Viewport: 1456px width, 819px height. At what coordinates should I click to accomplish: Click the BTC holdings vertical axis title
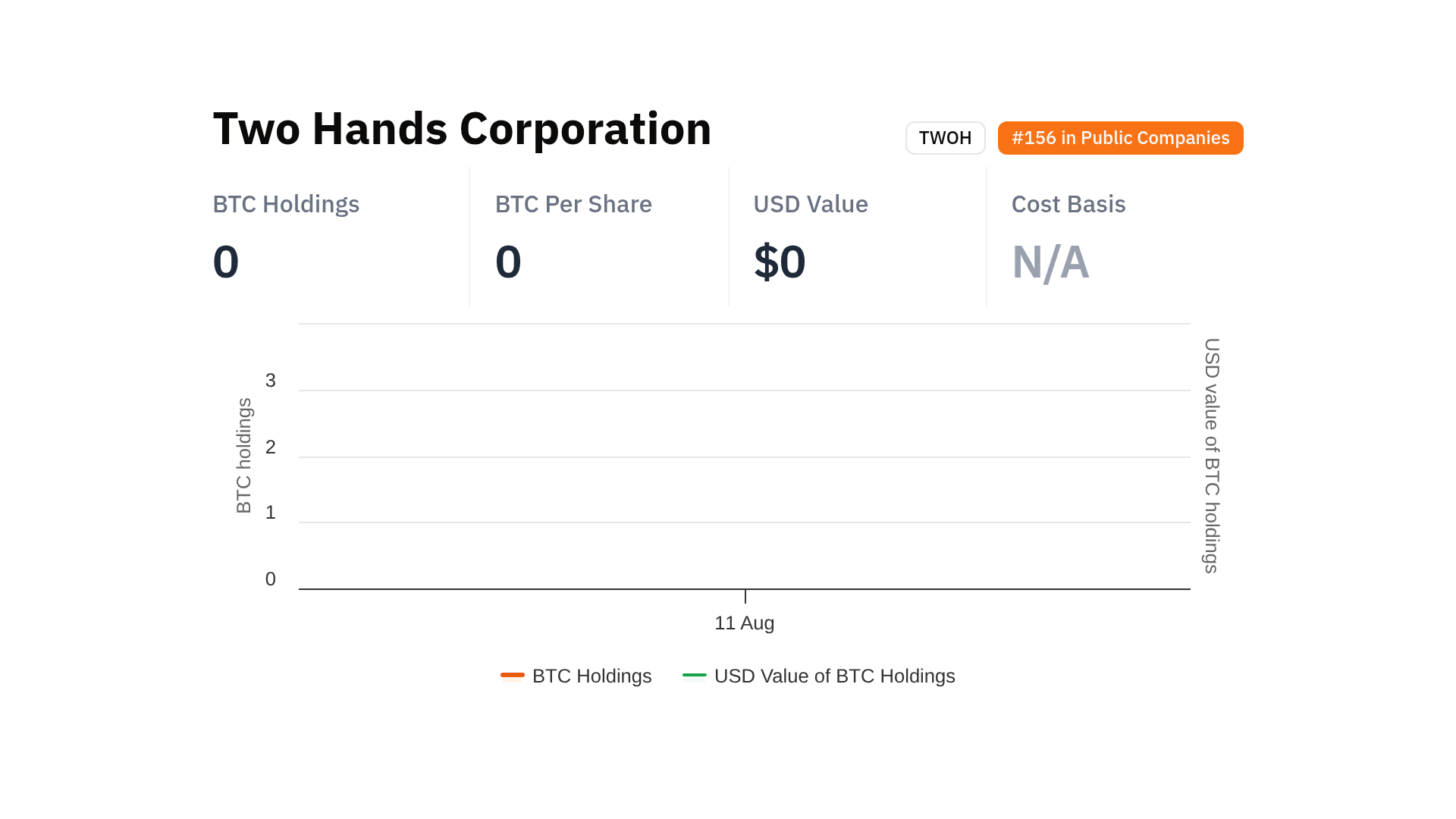(x=243, y=456)
